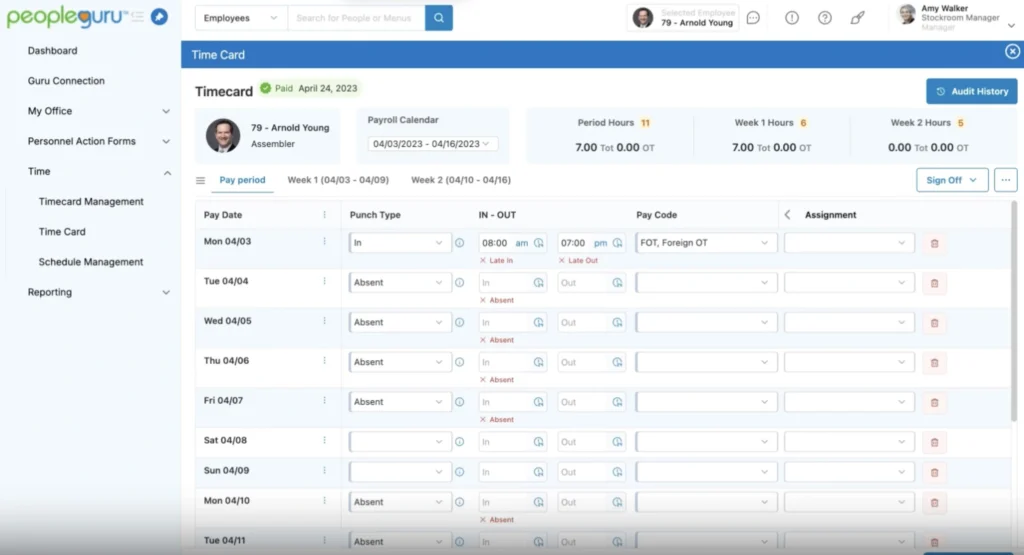The image size is (1024, 555).
Task: Open the Payroll Calendar date range dropdown
Action: (x=433, y=144)
